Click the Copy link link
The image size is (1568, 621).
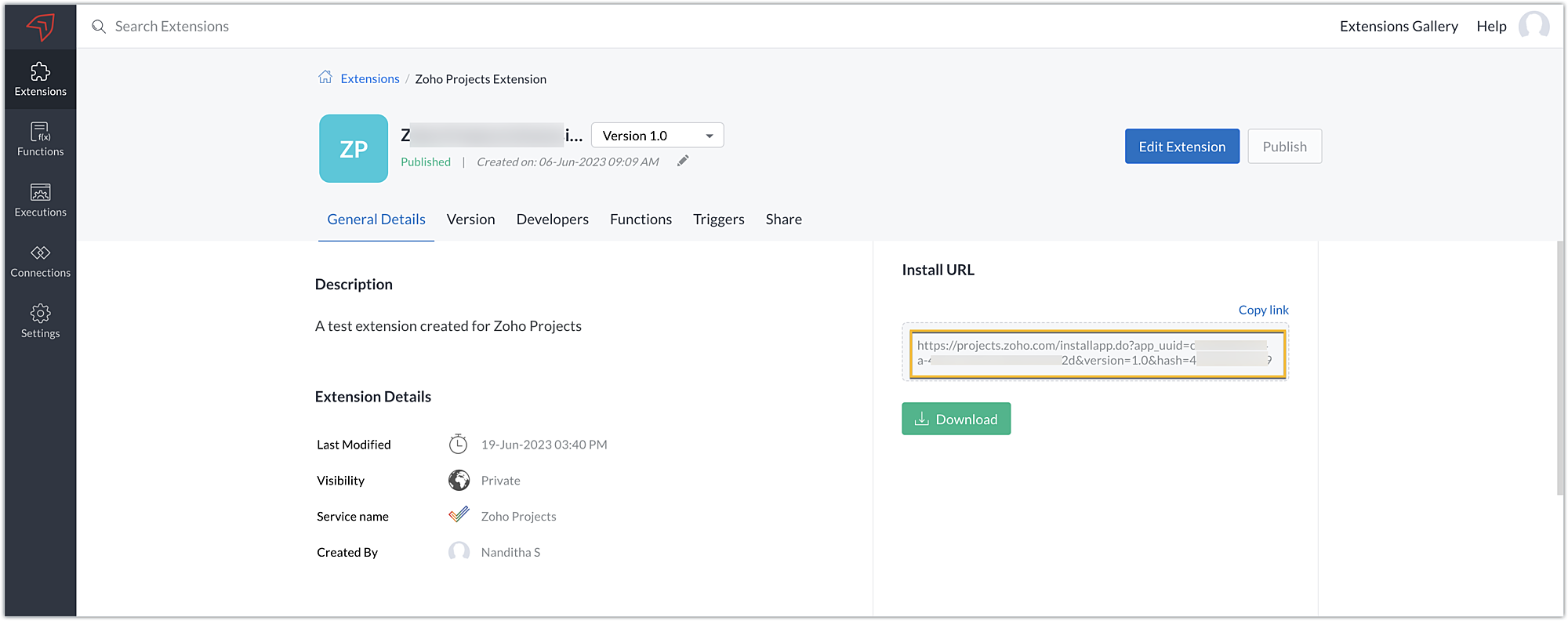[x=1263, y=310]
